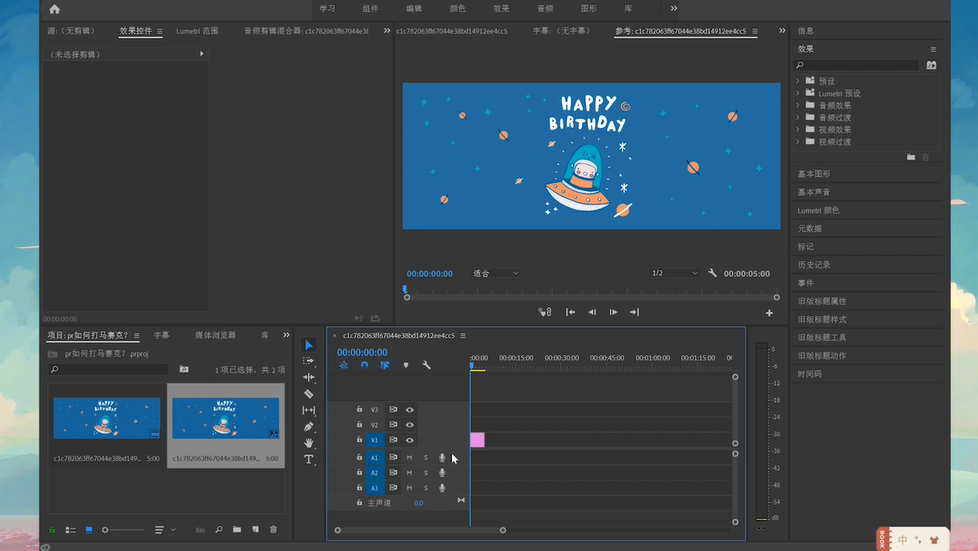Select the Selection tool arrow

tap(309, 345)
